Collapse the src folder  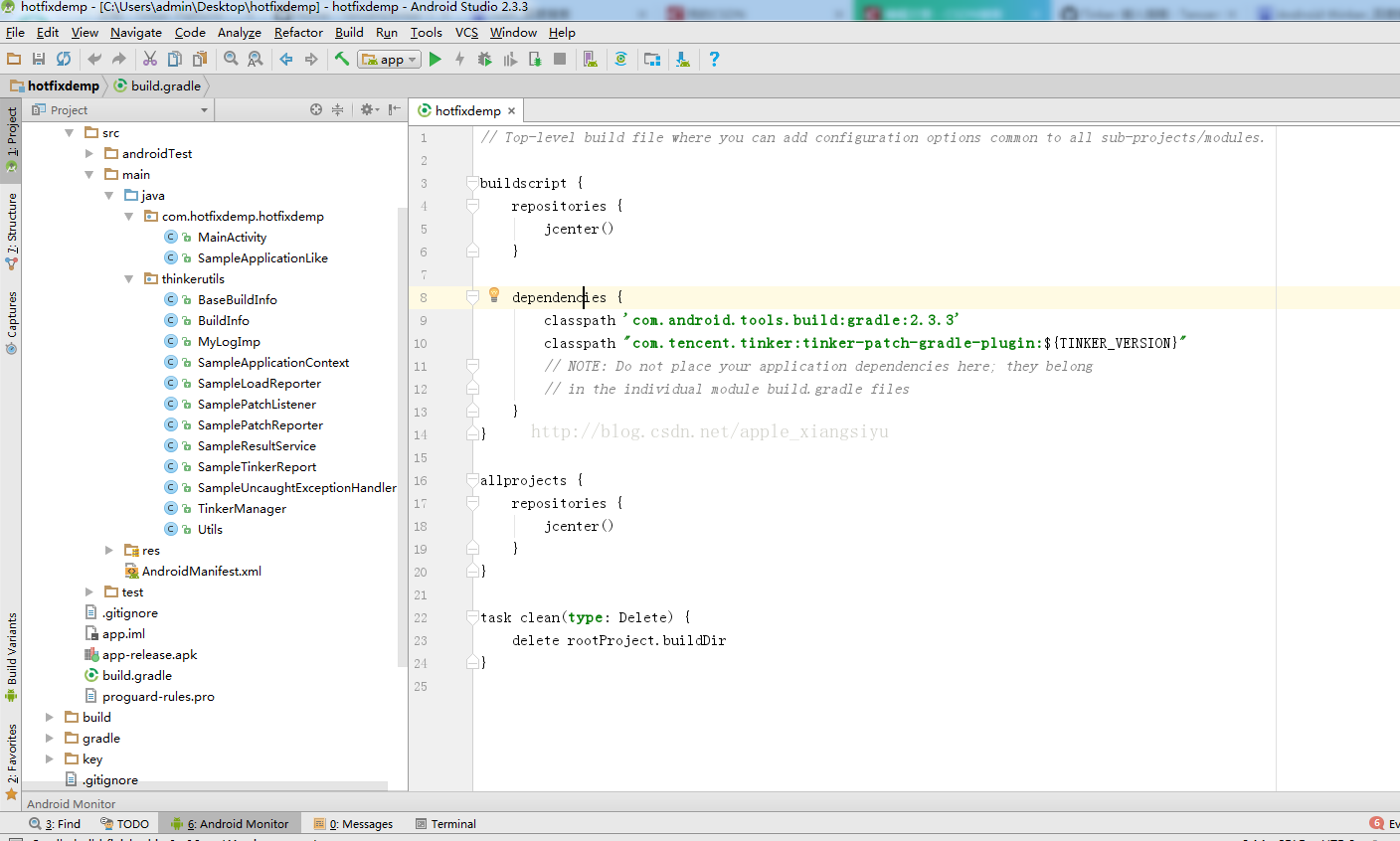coord(69,132)
